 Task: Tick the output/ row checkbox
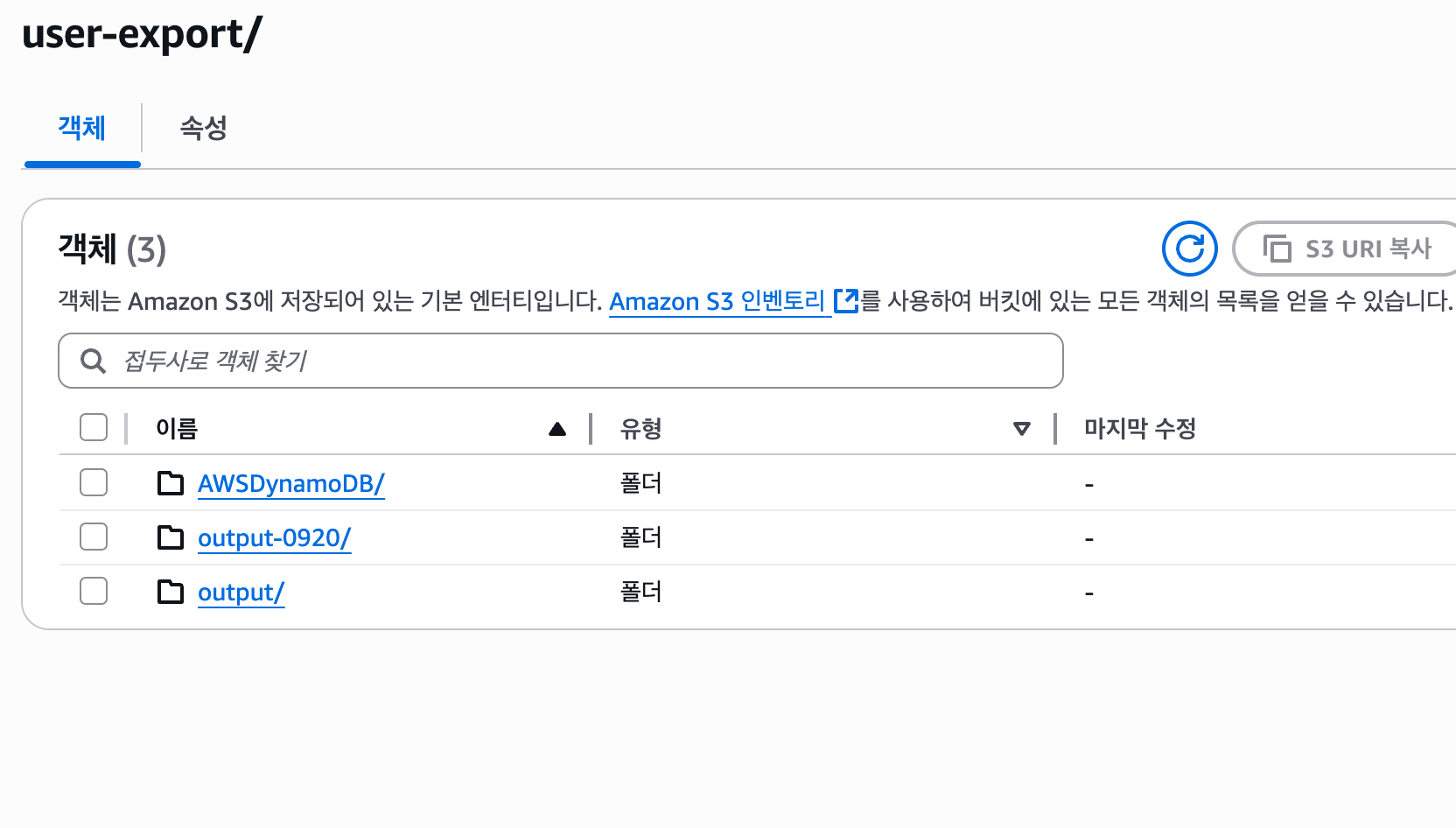[94, 591]
